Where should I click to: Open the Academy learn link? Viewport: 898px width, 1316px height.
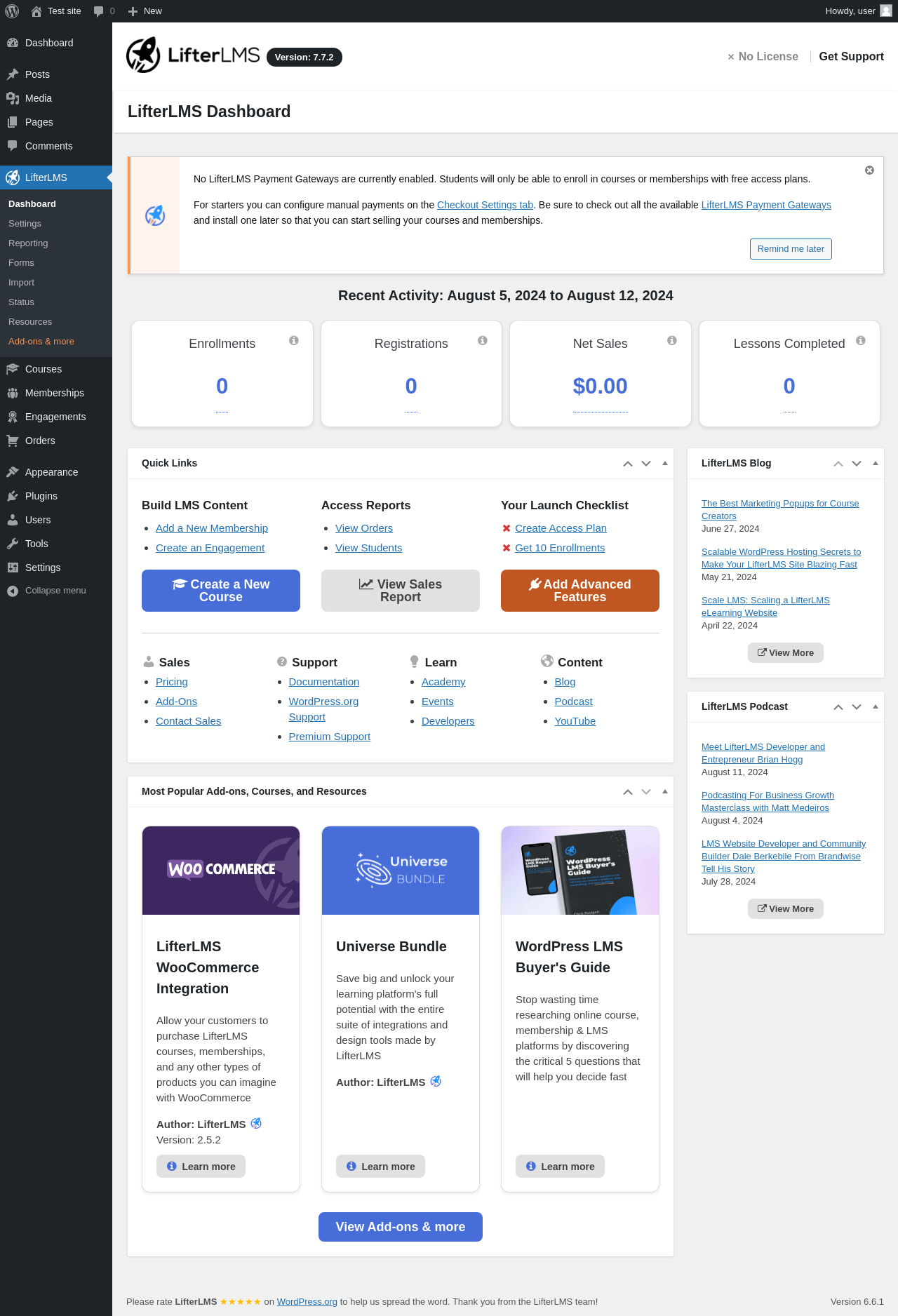[443, 682]
